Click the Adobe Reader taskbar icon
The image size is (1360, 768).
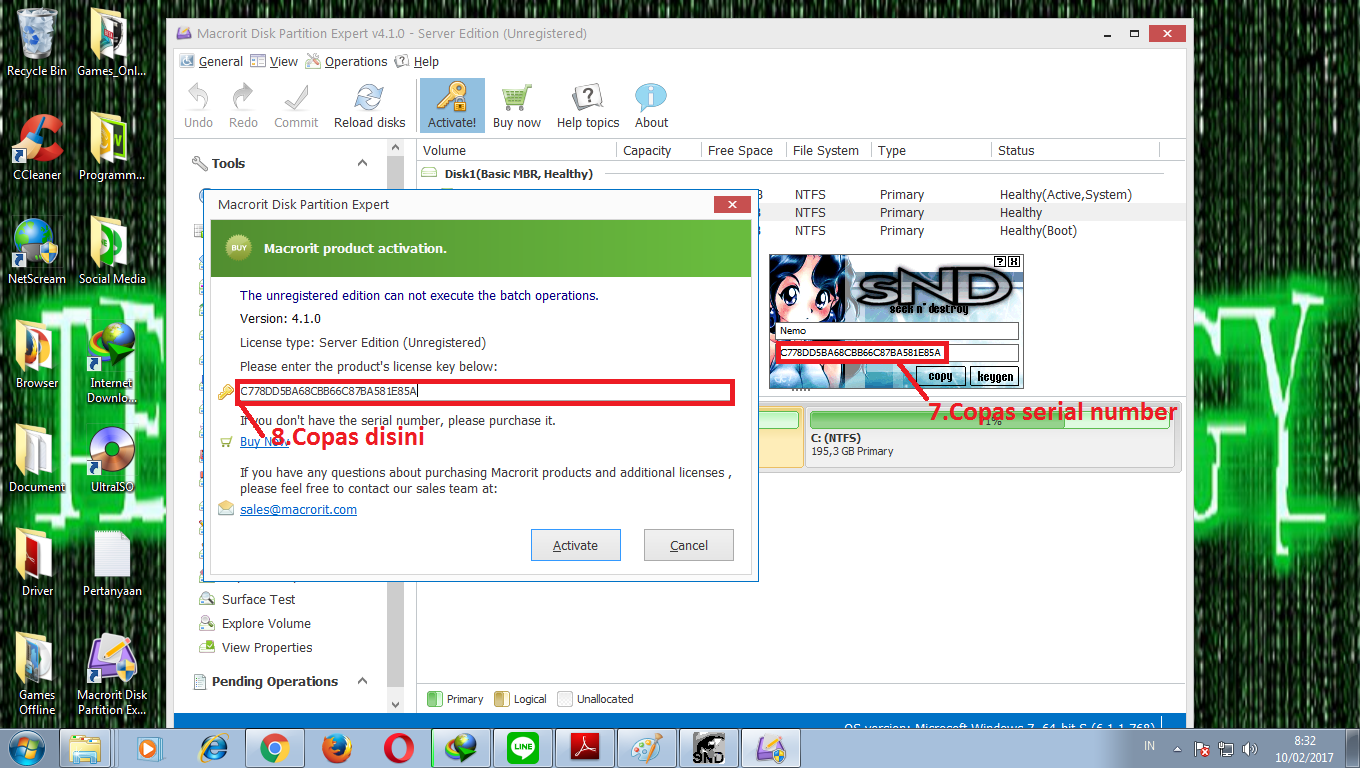click(x=585, y=748)
